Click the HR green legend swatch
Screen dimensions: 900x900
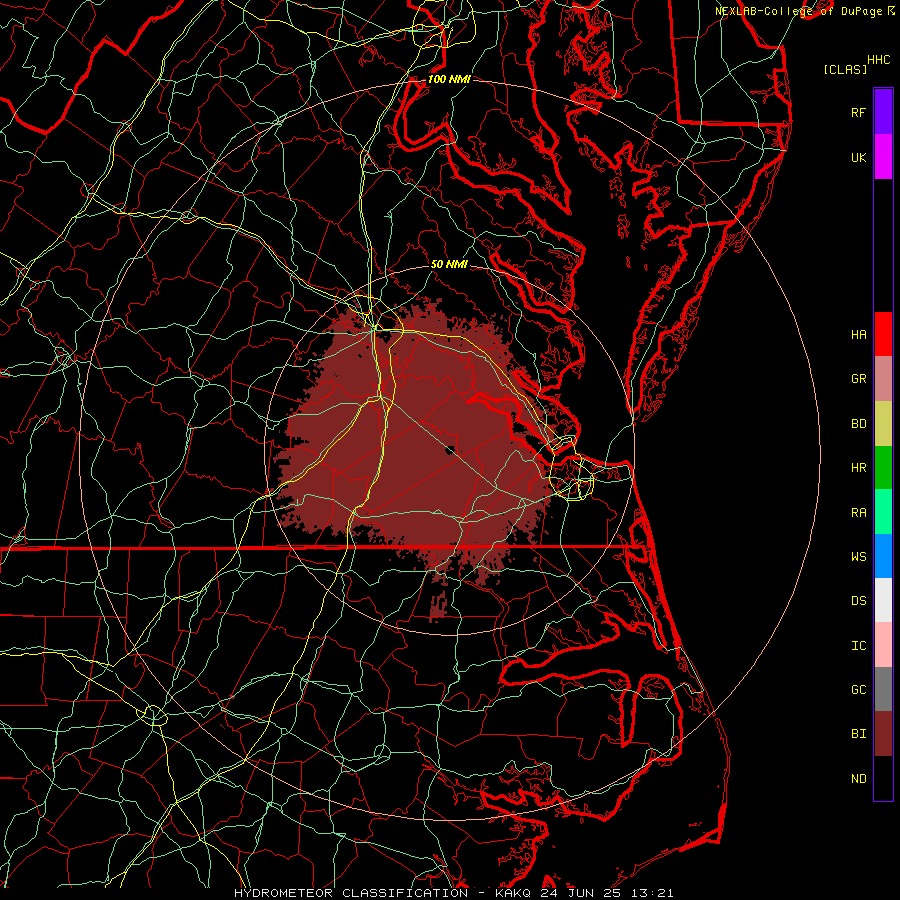(x=883, y=467)
